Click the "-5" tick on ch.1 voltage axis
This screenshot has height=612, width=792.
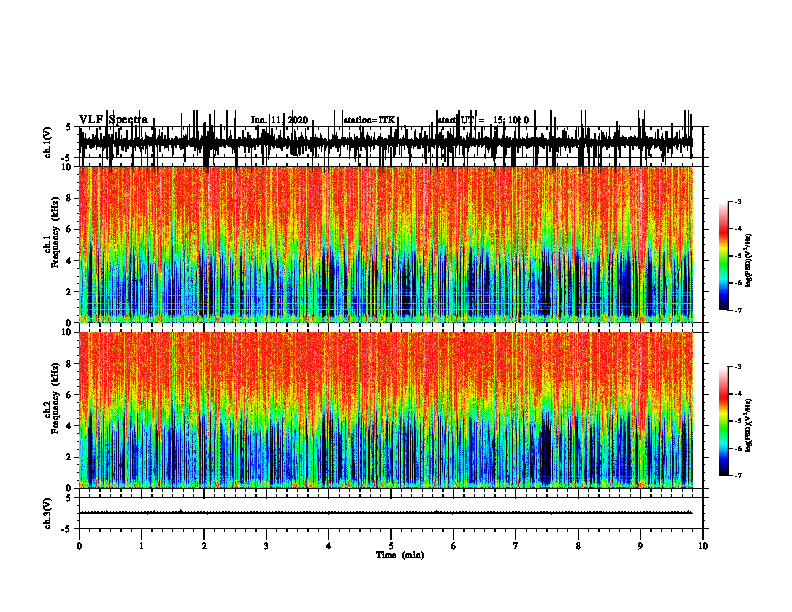tap(67, 158)
